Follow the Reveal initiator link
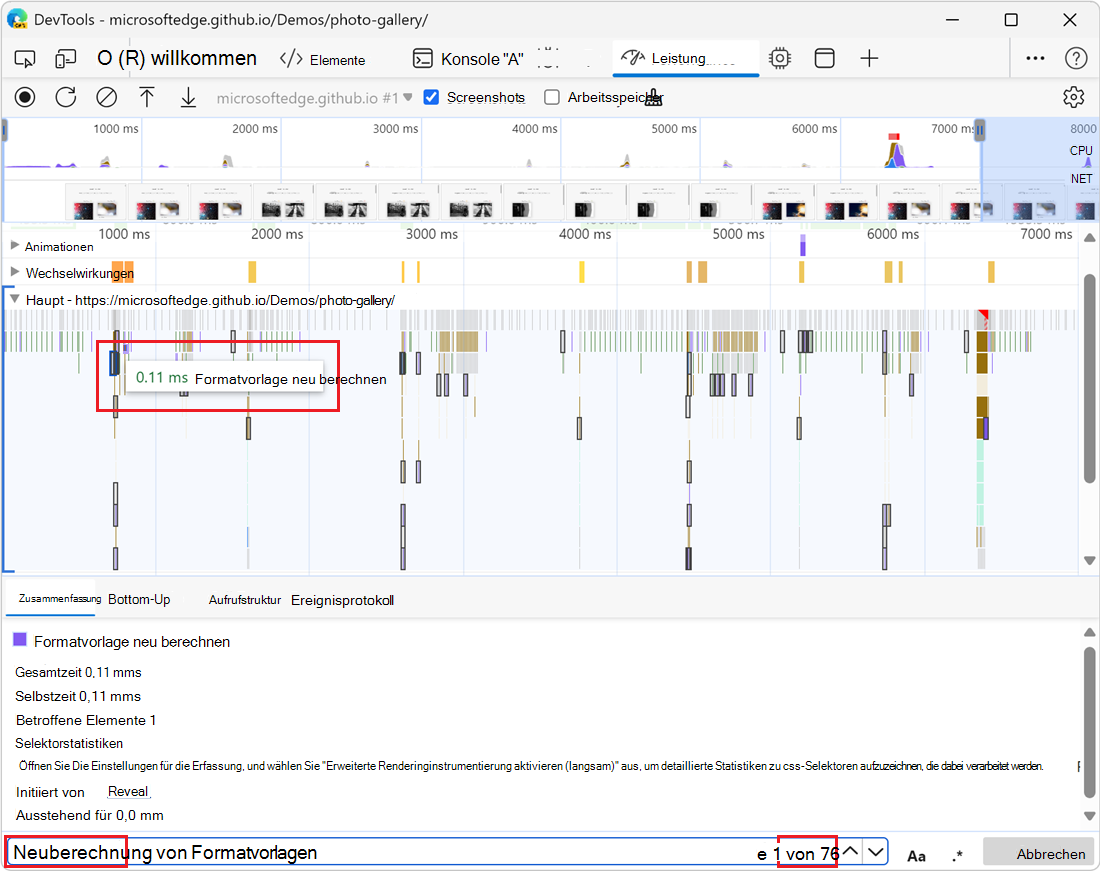The width and height of the screenshot is (1100, 871). (128, 792)
